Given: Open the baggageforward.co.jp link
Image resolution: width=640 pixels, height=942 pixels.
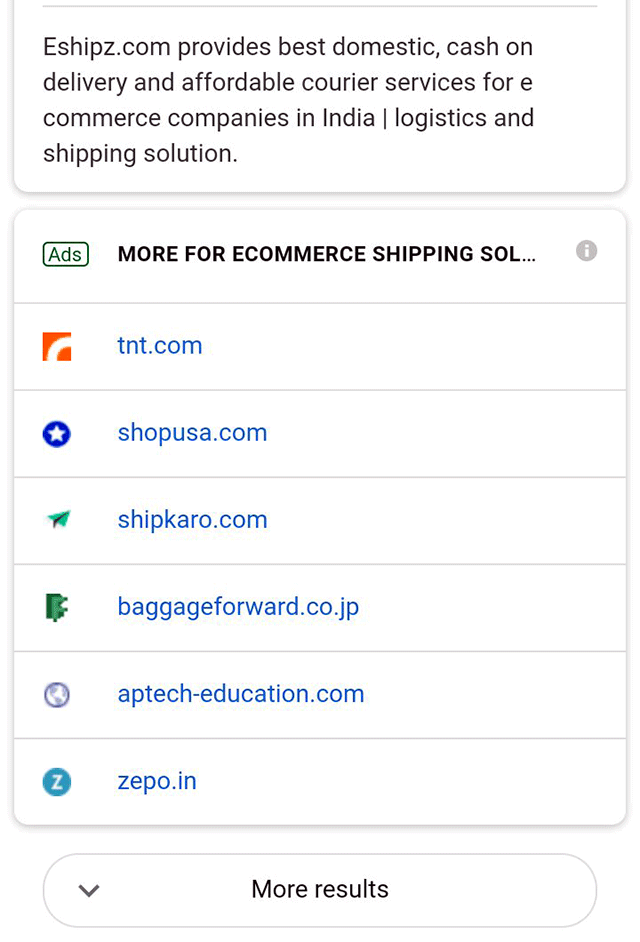Looking at the screenshot, I should click(x=238, y=607).
